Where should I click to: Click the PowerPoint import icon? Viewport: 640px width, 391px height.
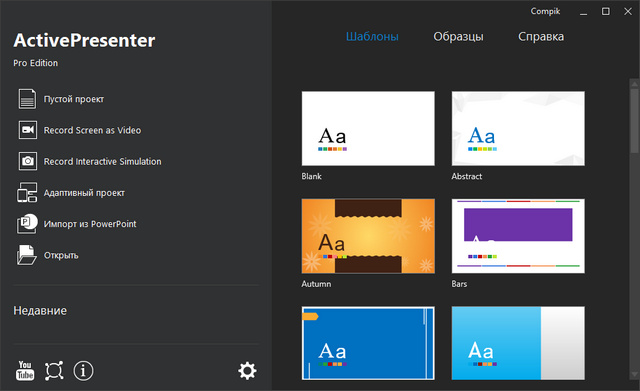(x=27, y=224)
